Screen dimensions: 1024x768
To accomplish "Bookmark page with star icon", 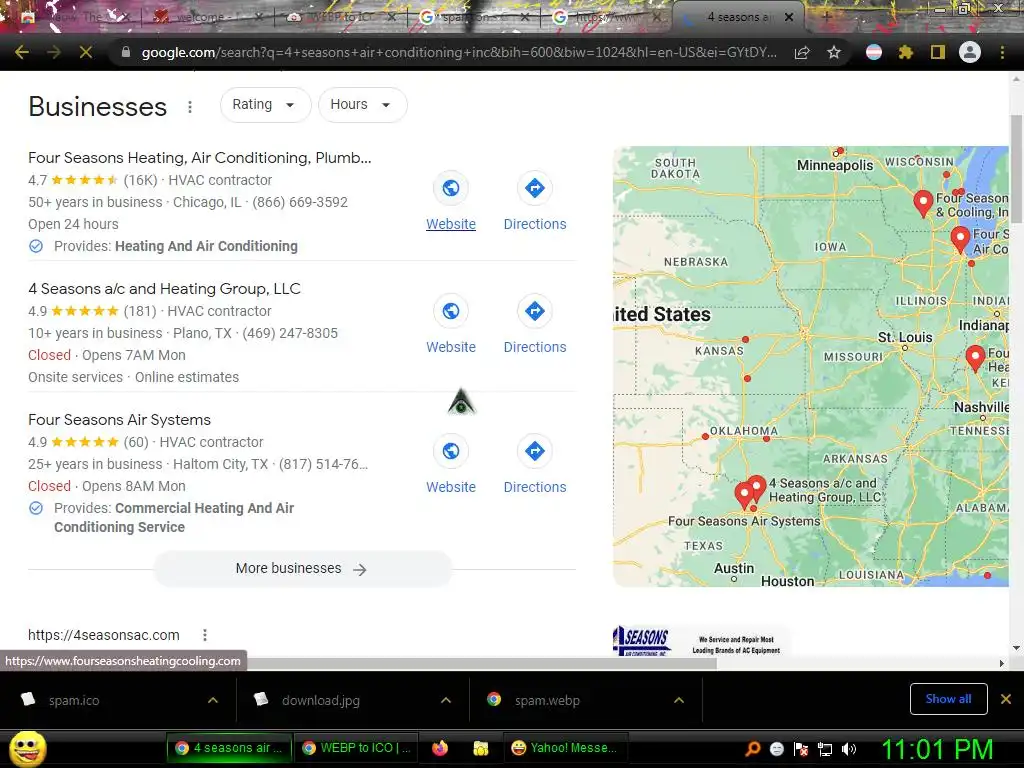I will click(833, 52).
